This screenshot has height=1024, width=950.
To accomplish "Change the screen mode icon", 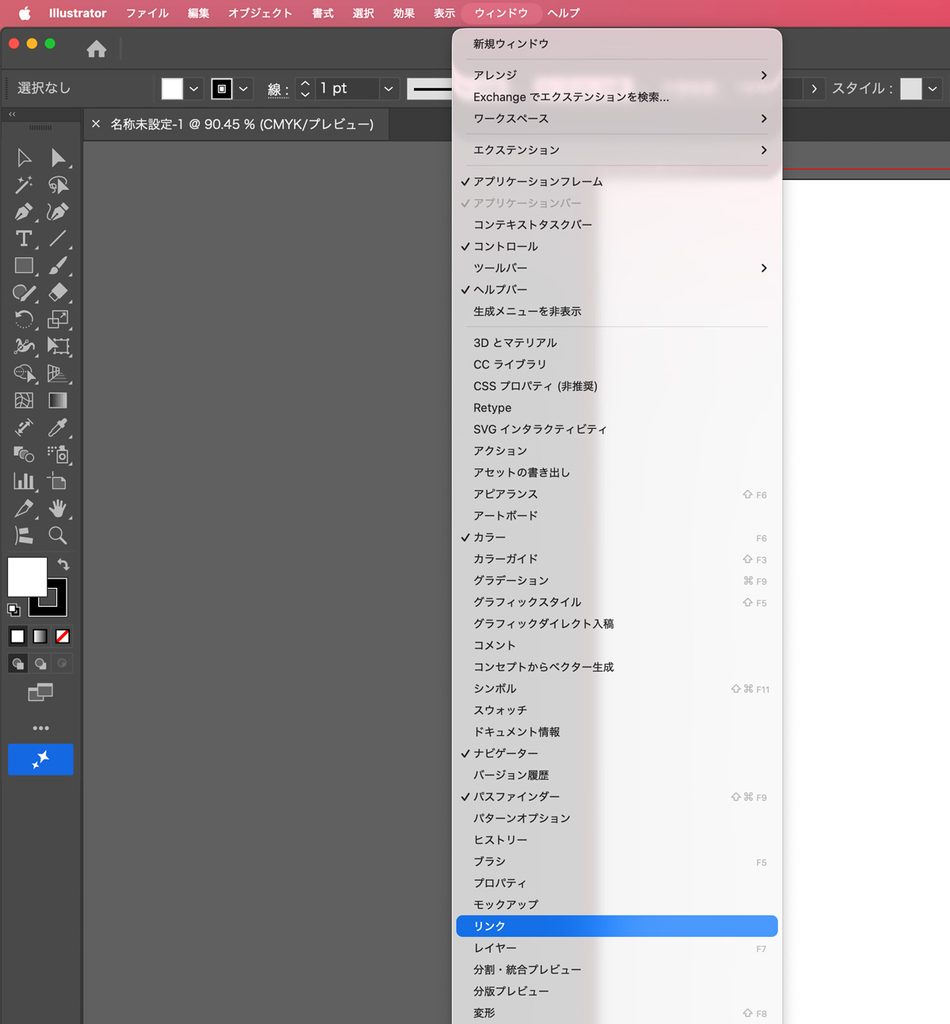I will [40, 692].
